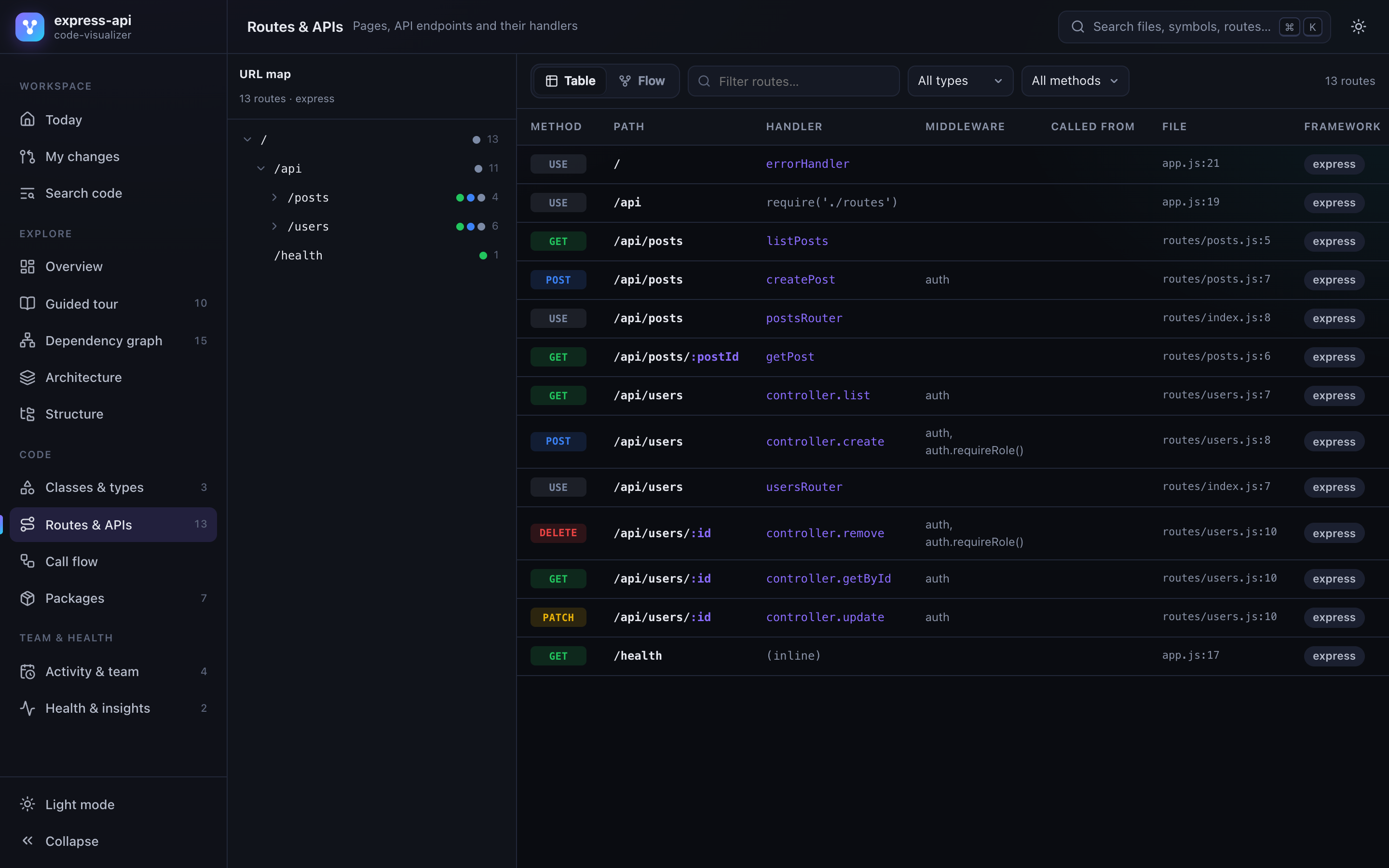
Task: Click the DELETE method badge
Action: click(x=558, y=533)
